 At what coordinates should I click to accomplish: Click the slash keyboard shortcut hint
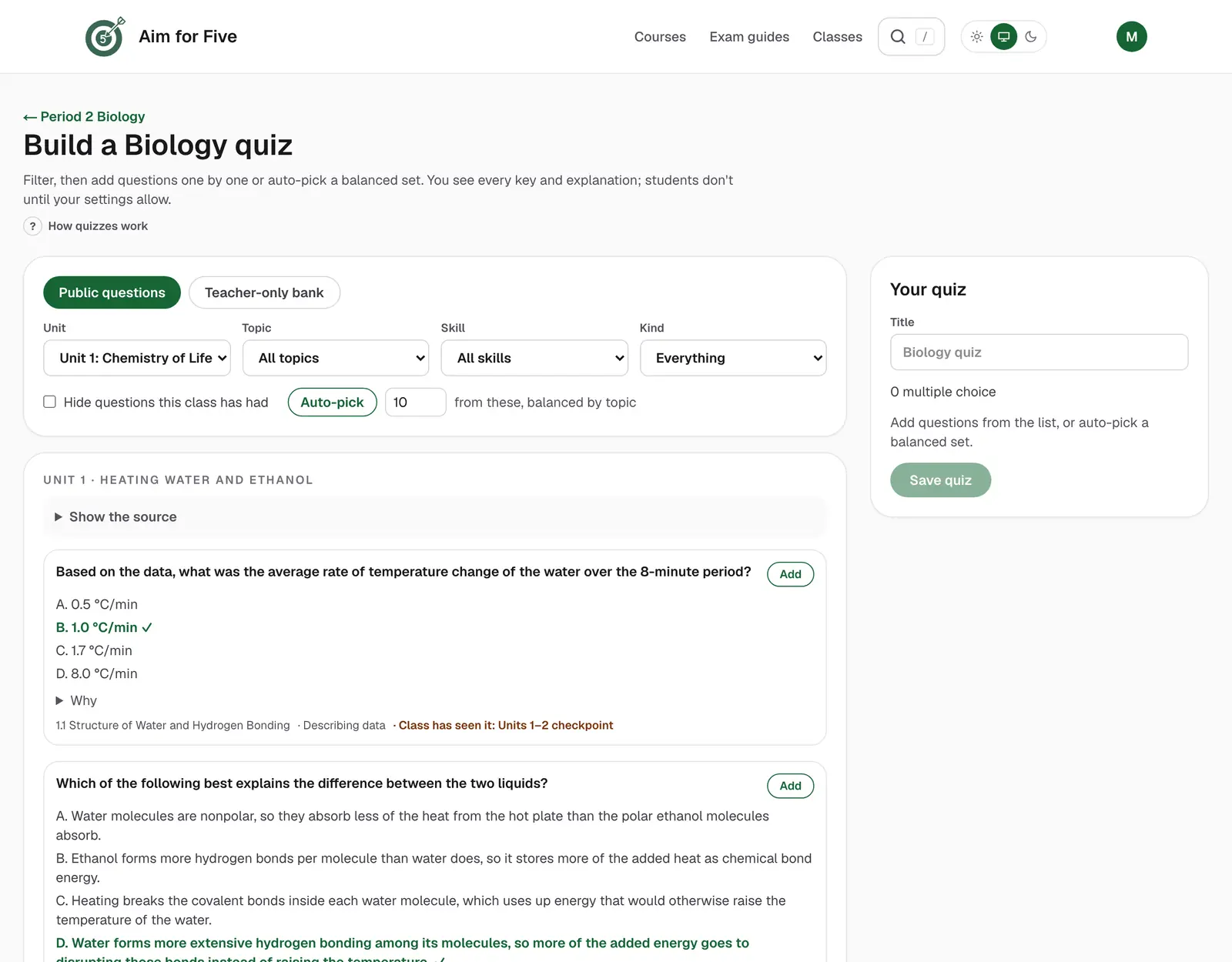tap(925, 37)
